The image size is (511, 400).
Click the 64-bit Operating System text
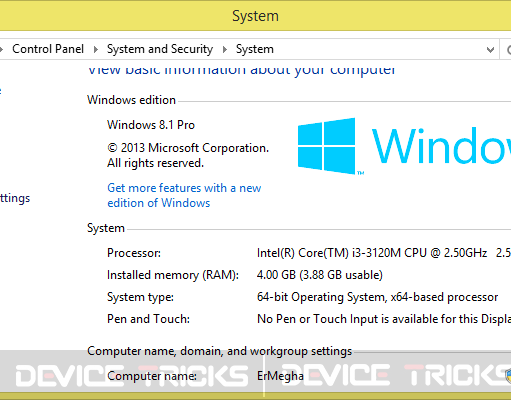[377, 297]
